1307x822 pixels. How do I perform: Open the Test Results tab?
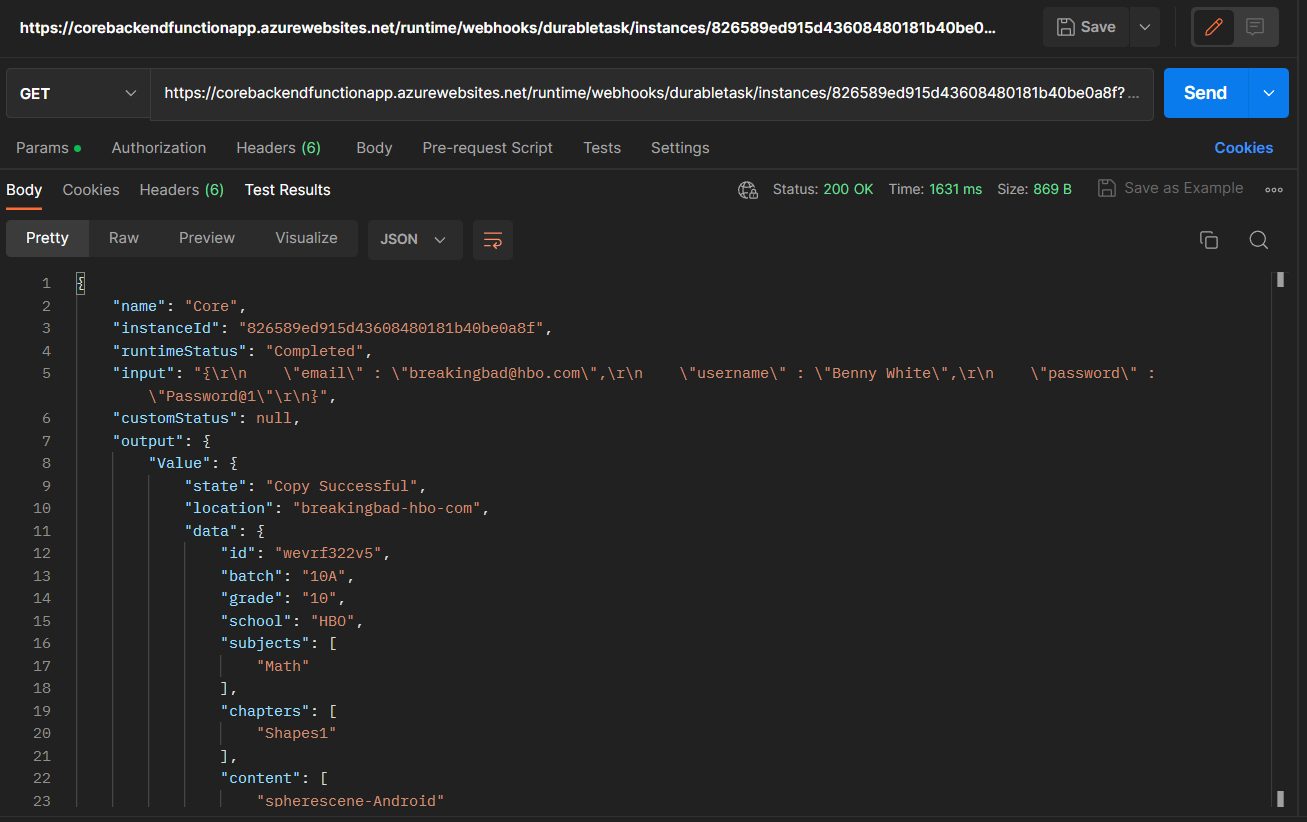pyautogui.click(x=287, y=189)
